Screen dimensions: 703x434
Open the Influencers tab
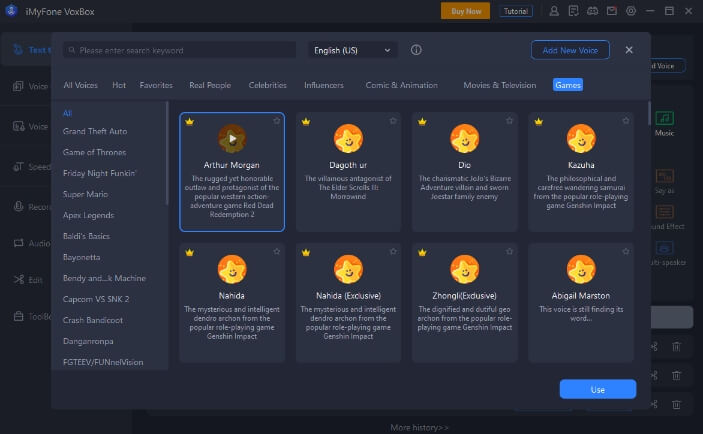[x=324, y=85]
